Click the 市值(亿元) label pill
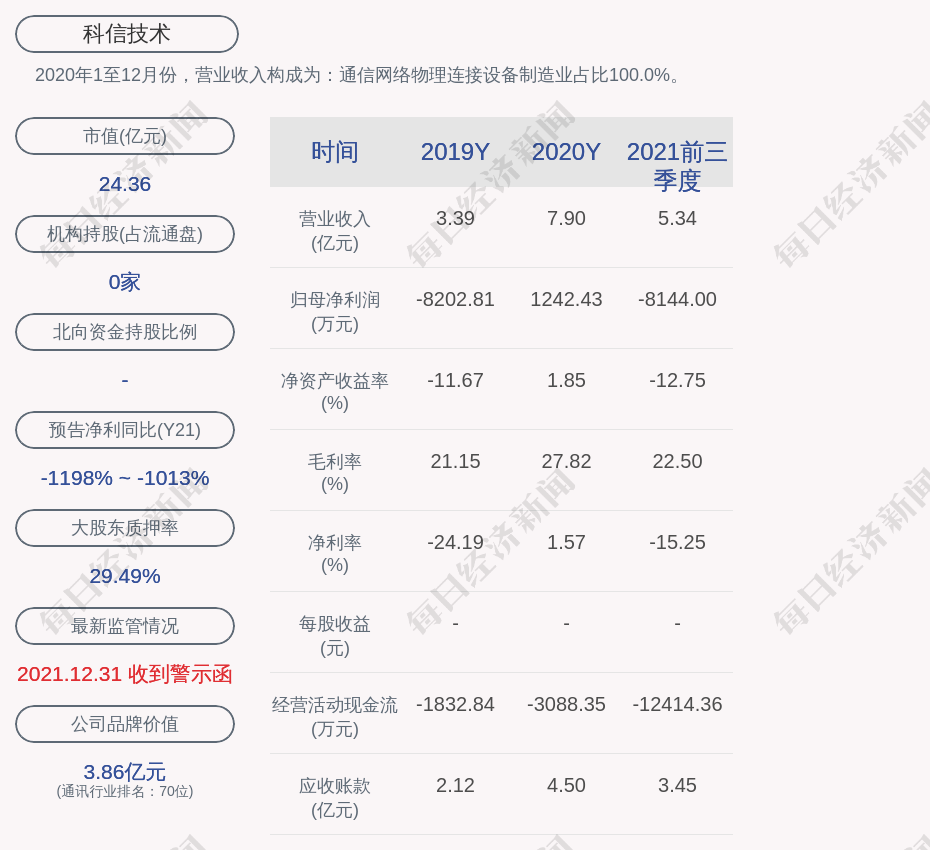 125,136
